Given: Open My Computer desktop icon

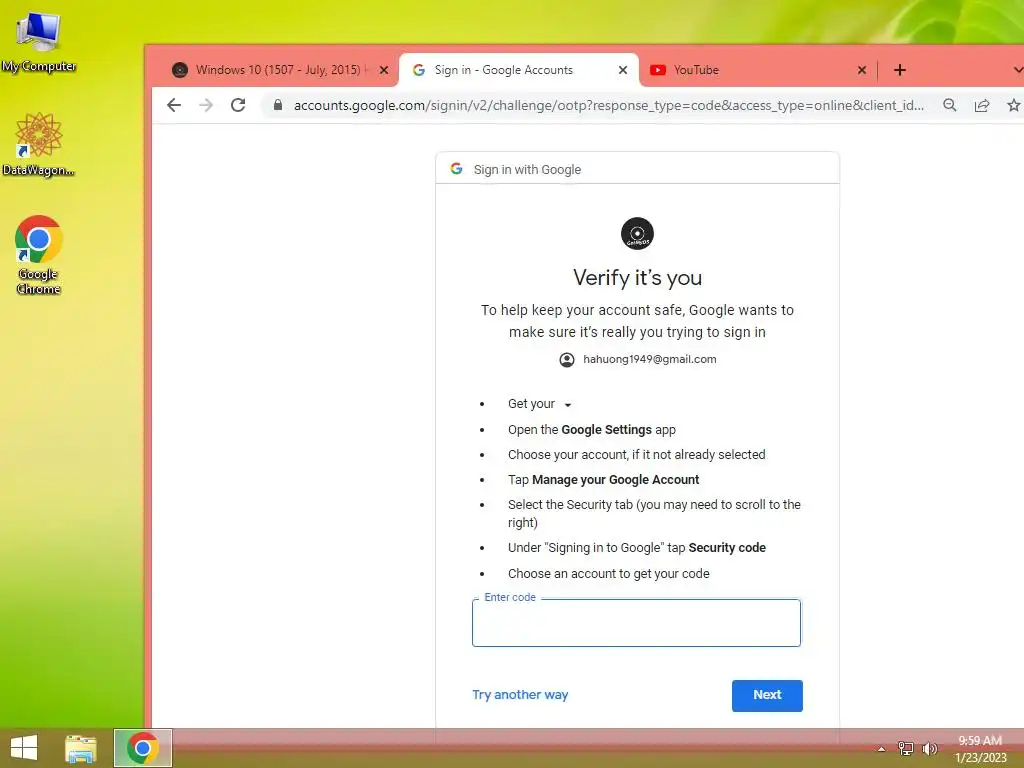Looking at the screenshot, I should [x=38, y=40].
